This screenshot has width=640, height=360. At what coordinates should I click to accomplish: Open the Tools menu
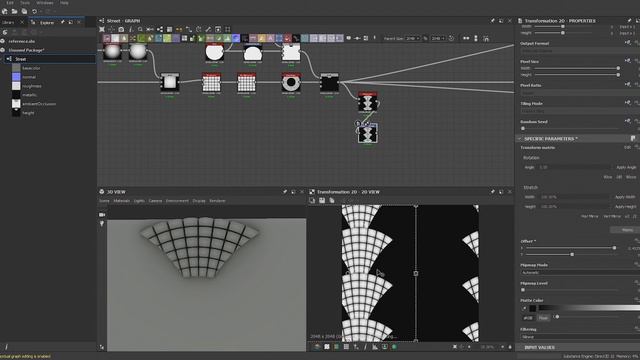[x=25, y=3]
